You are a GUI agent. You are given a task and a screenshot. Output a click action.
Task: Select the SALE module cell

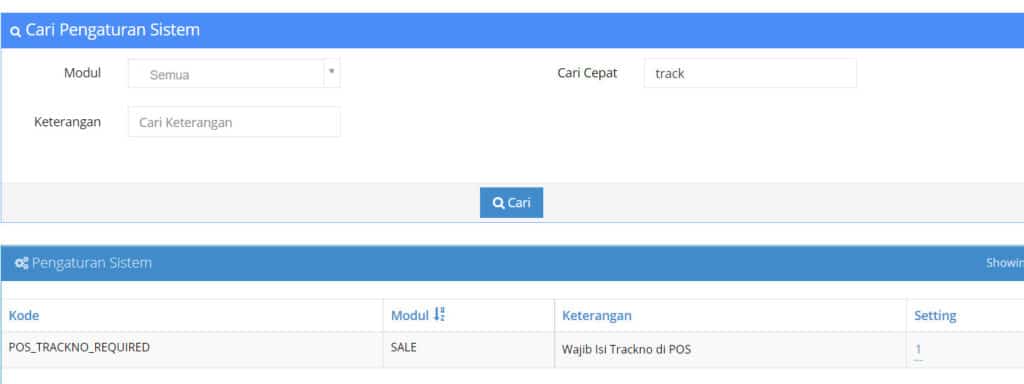click(404, 347)
